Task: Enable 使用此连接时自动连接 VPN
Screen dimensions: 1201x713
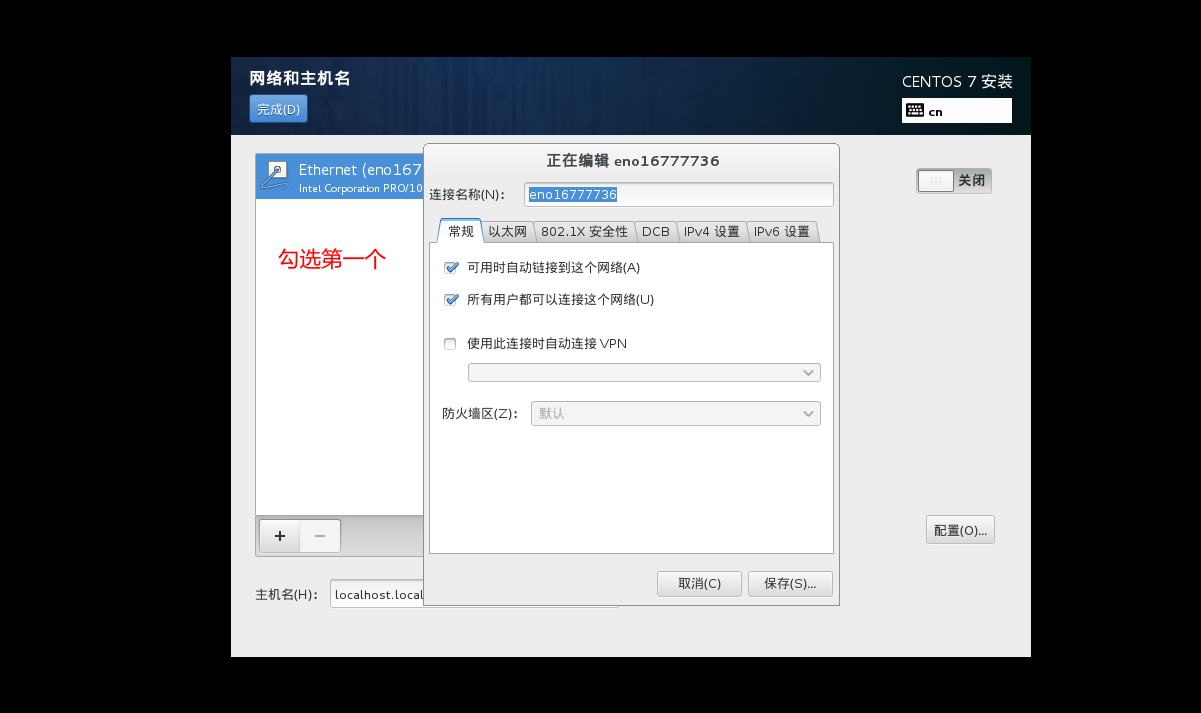Action: click(x=450, y=343)
